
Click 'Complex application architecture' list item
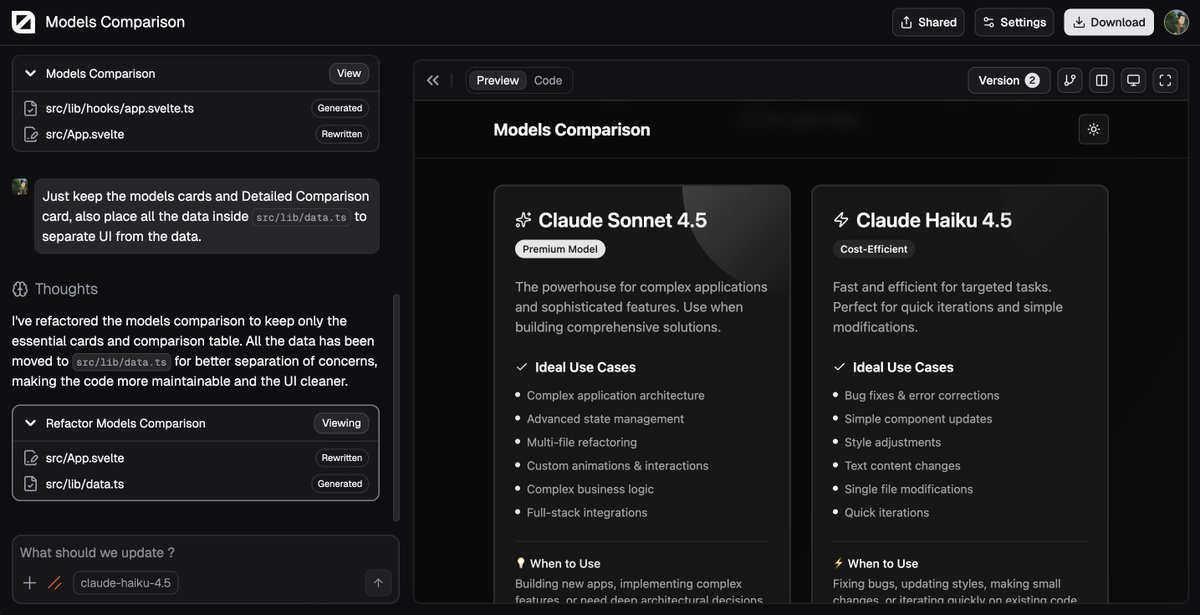tap(616, 395)
